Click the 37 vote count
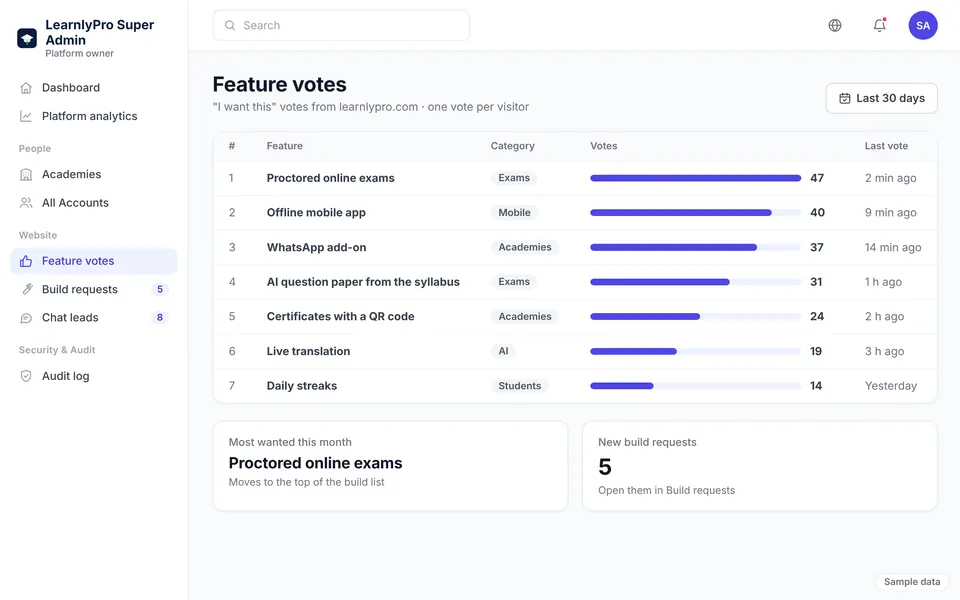Viewport: 960px width, 600px height. 817,247
